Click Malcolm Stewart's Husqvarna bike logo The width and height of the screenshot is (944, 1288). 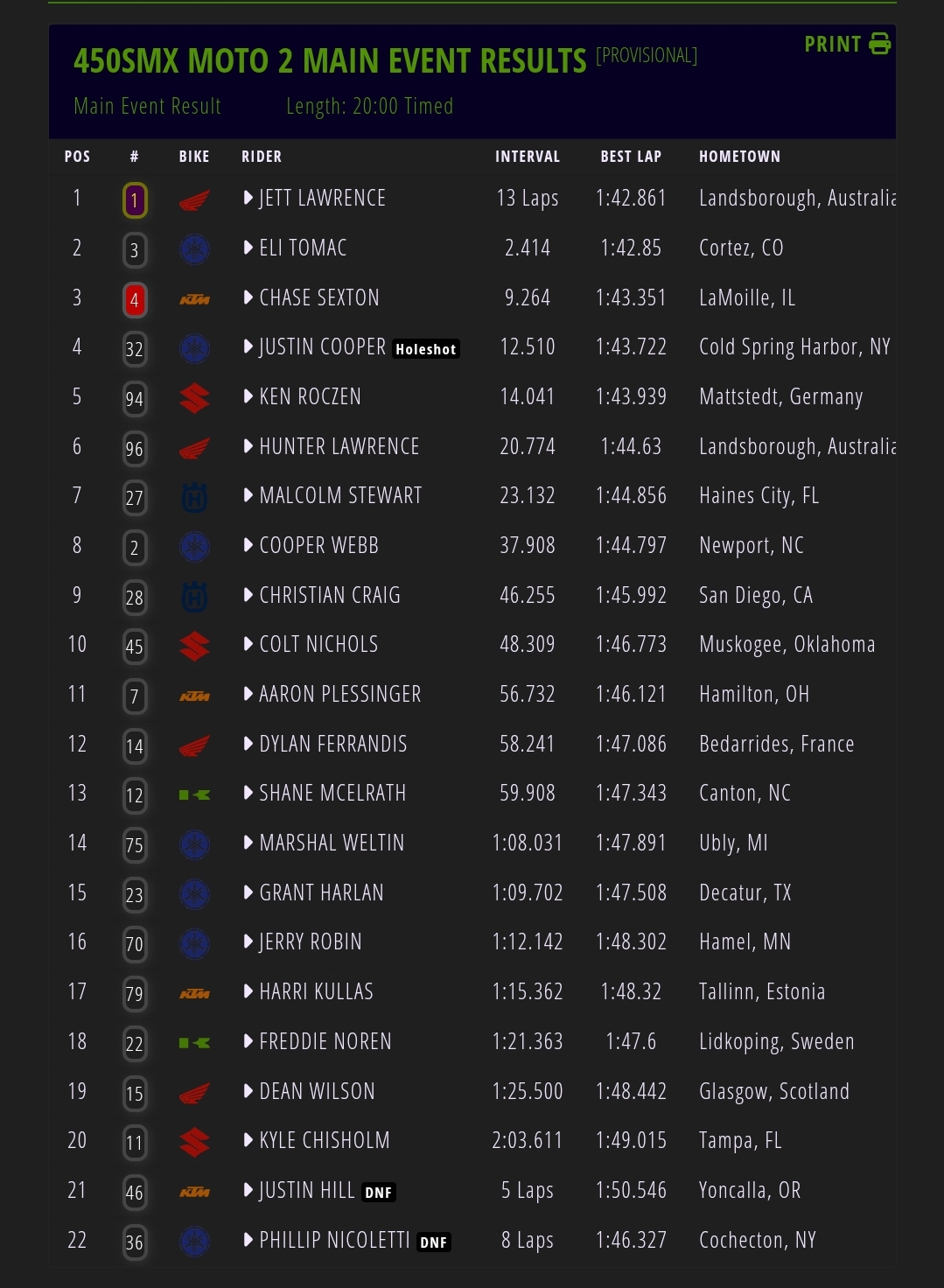194,498
